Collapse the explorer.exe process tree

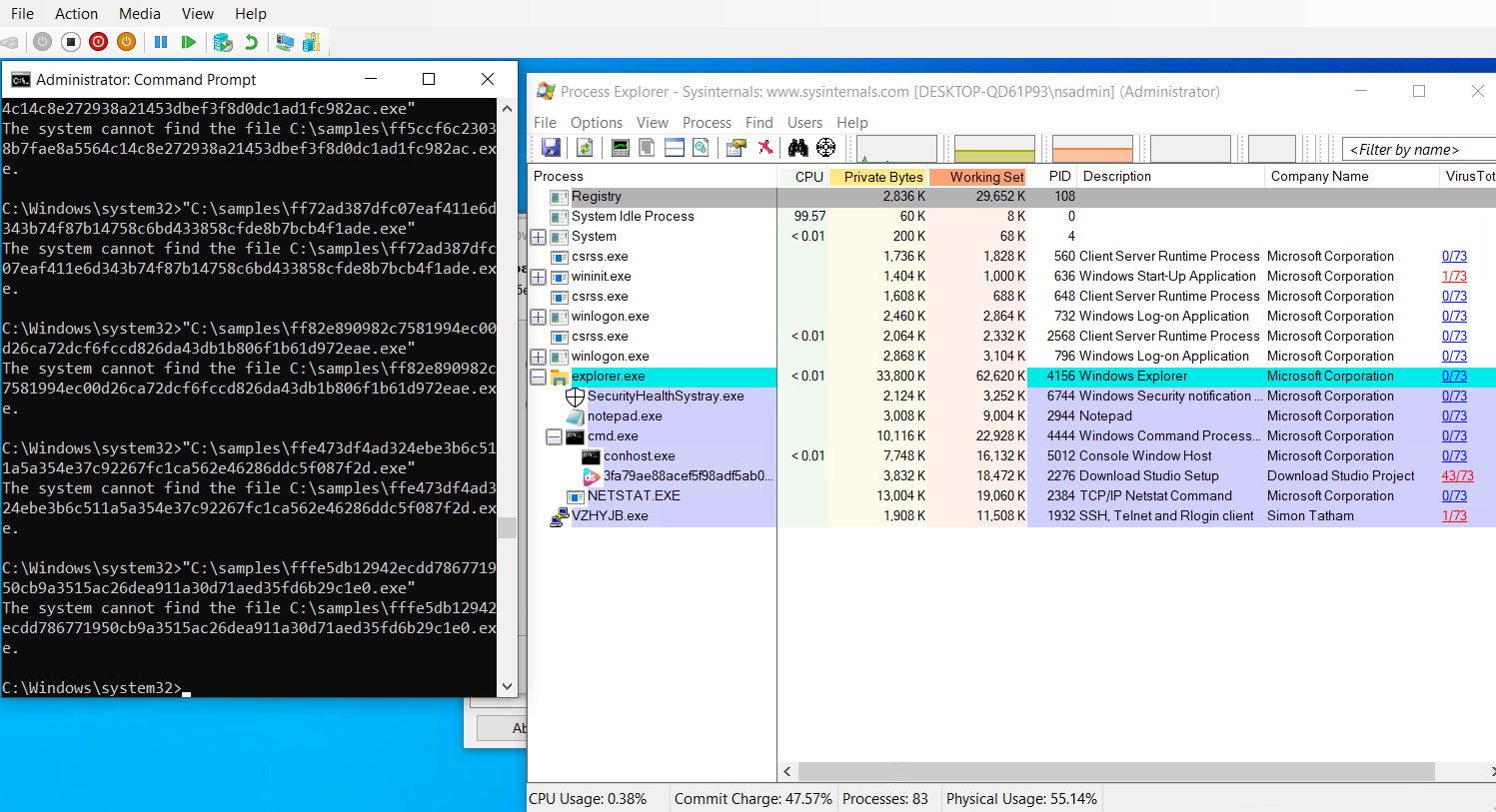538,377
